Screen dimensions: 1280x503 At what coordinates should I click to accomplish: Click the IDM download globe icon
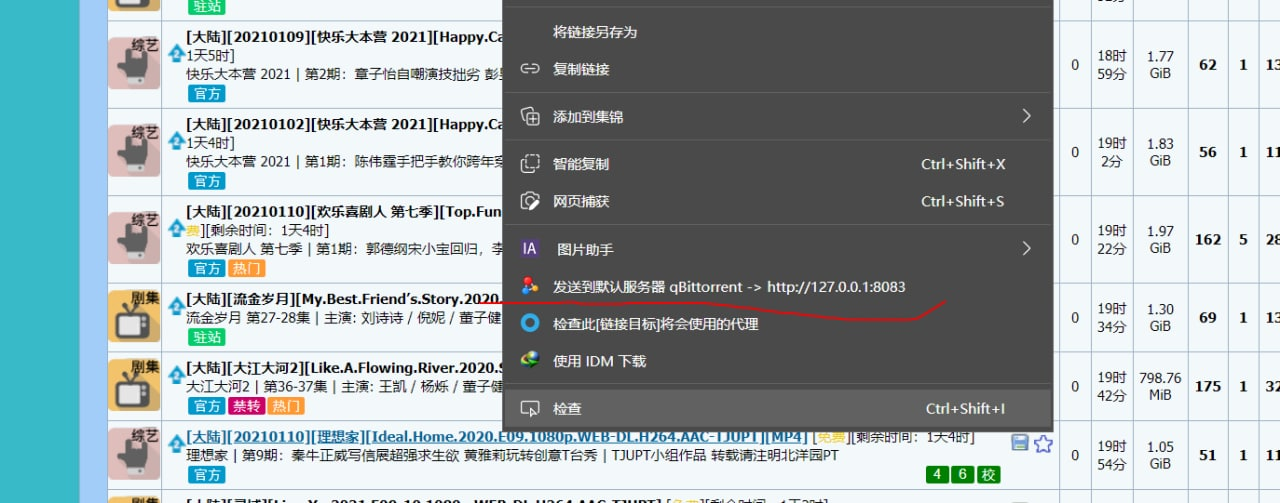(x=531, y=361)
